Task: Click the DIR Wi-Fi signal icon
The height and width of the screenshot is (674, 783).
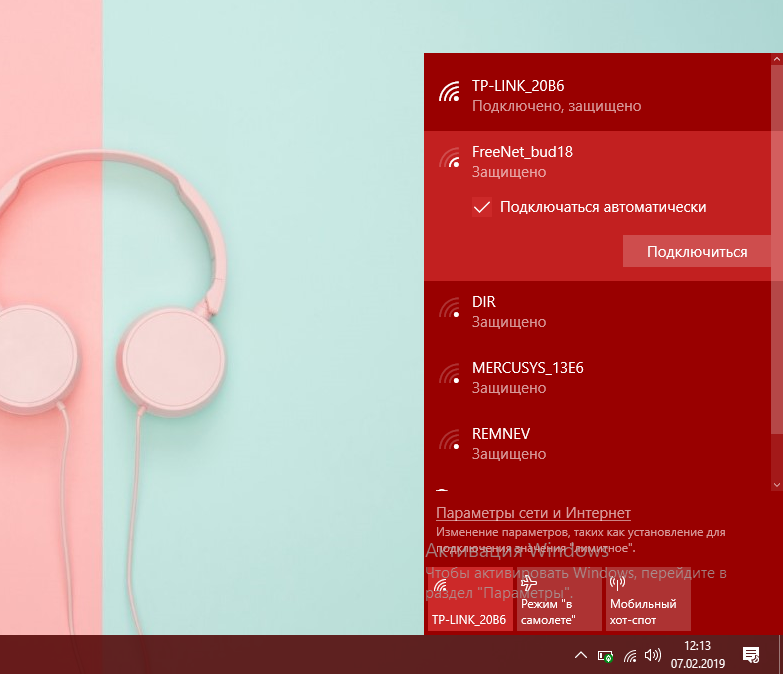Action: click(x=449, y=308)
